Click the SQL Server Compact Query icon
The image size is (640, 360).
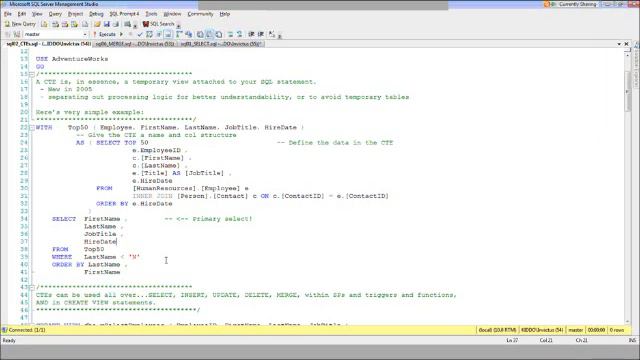pyautogui.click(x=85, y=24)
